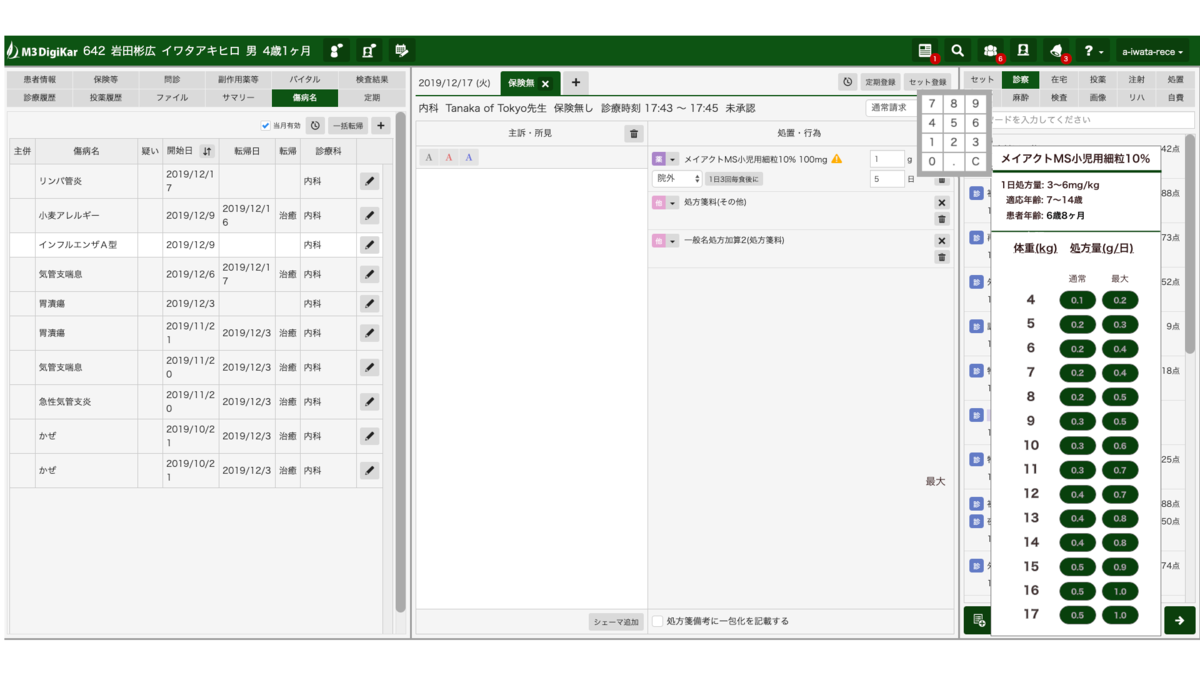Click history clock icon beside 定期登録

tap(847, 82)
